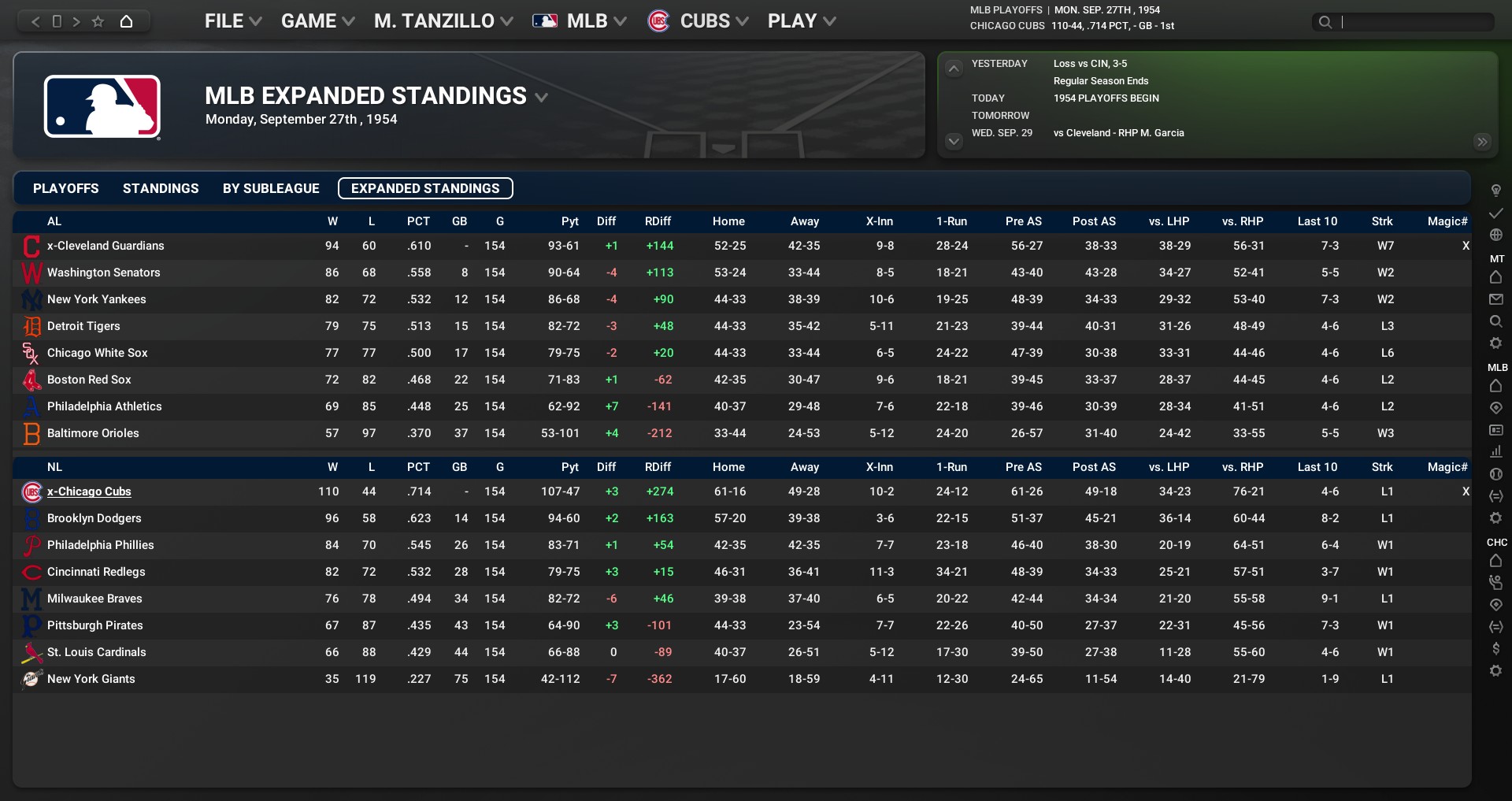Sort NL table by vs. LHP header
This screenshot has width=1512, height=801.
tap(1169, 467)
